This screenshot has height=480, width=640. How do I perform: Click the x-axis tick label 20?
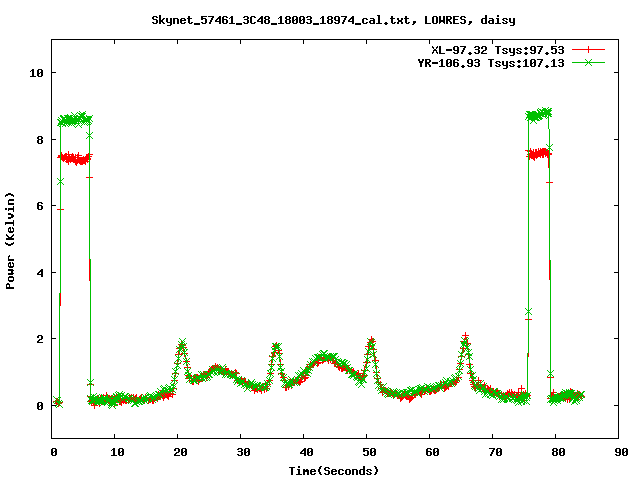(x=180, y=452)
